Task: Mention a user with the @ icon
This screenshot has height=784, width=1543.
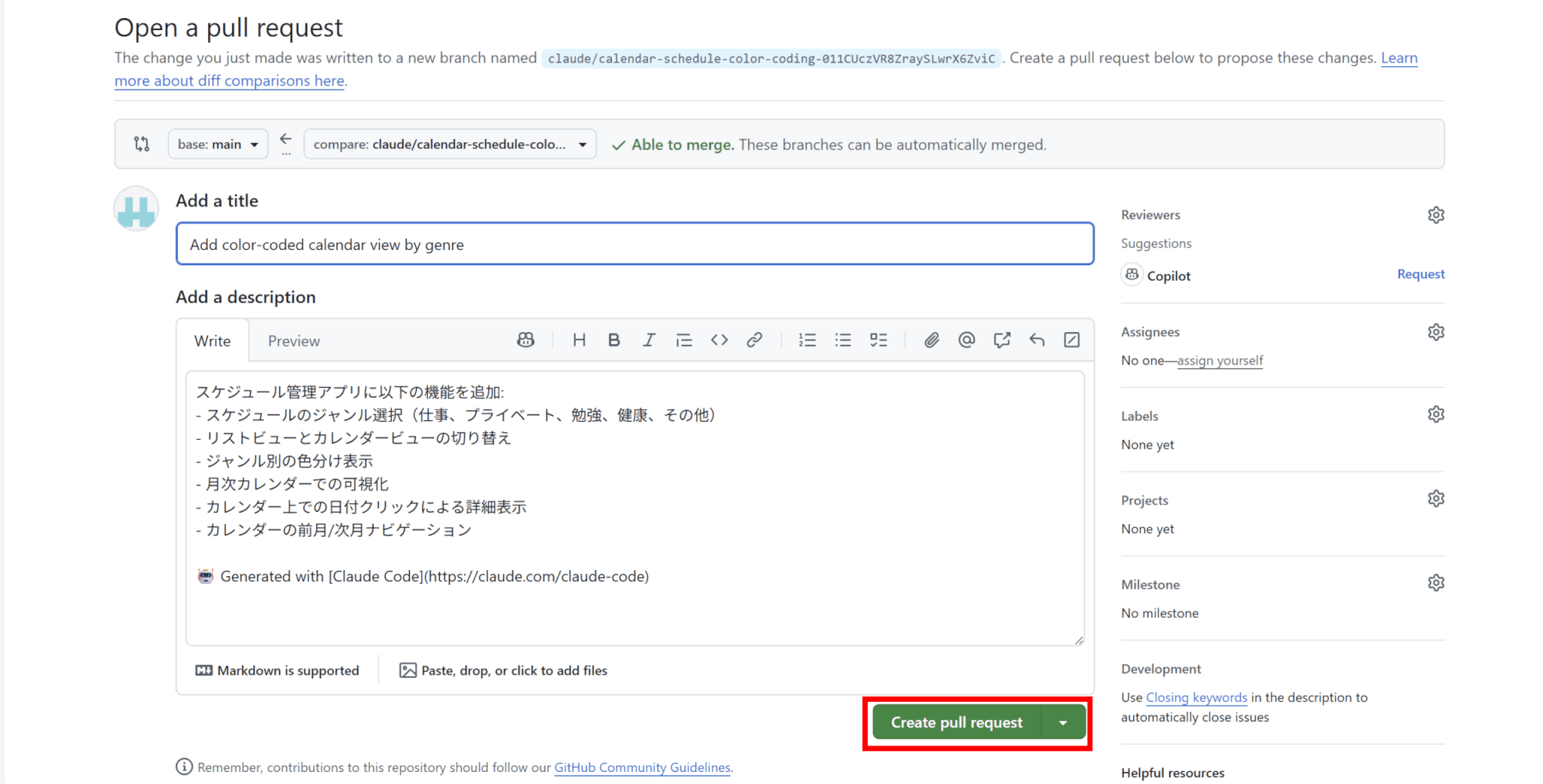Action: click(x=966, y=340)
